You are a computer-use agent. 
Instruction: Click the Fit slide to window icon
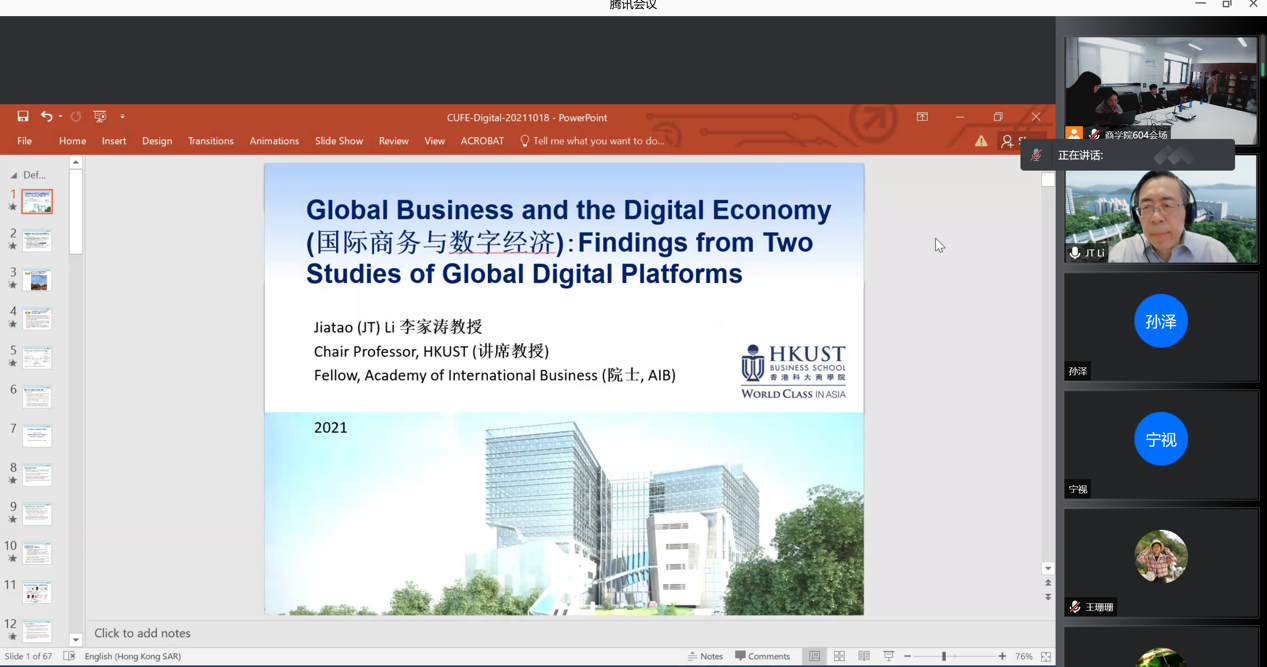coord(1046,655)
